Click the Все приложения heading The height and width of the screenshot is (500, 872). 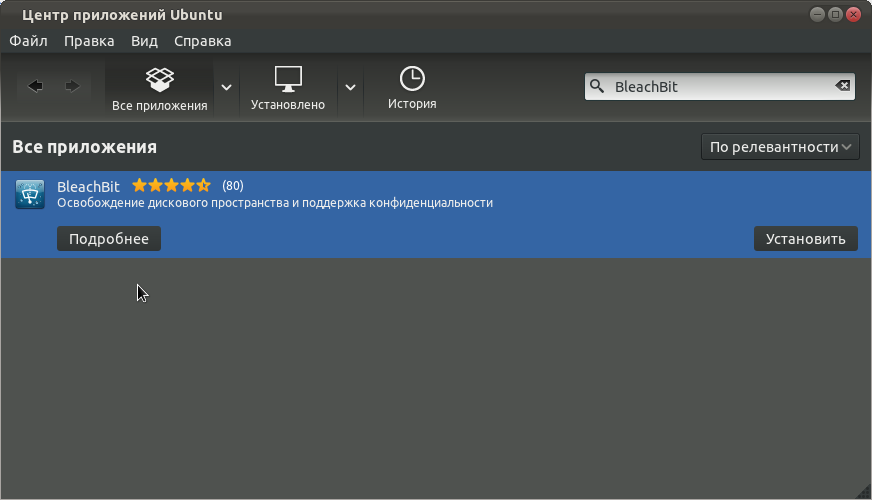click(85, 147)
